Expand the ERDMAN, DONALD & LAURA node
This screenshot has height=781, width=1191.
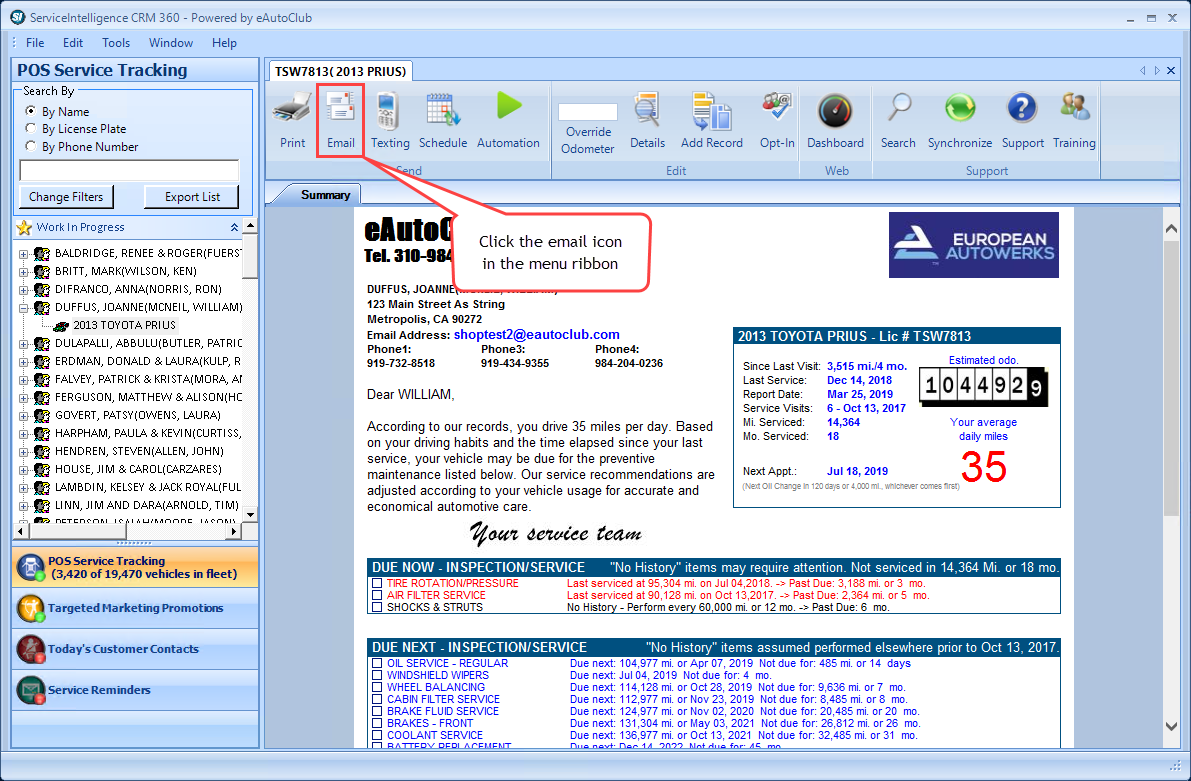coord(24,362)
